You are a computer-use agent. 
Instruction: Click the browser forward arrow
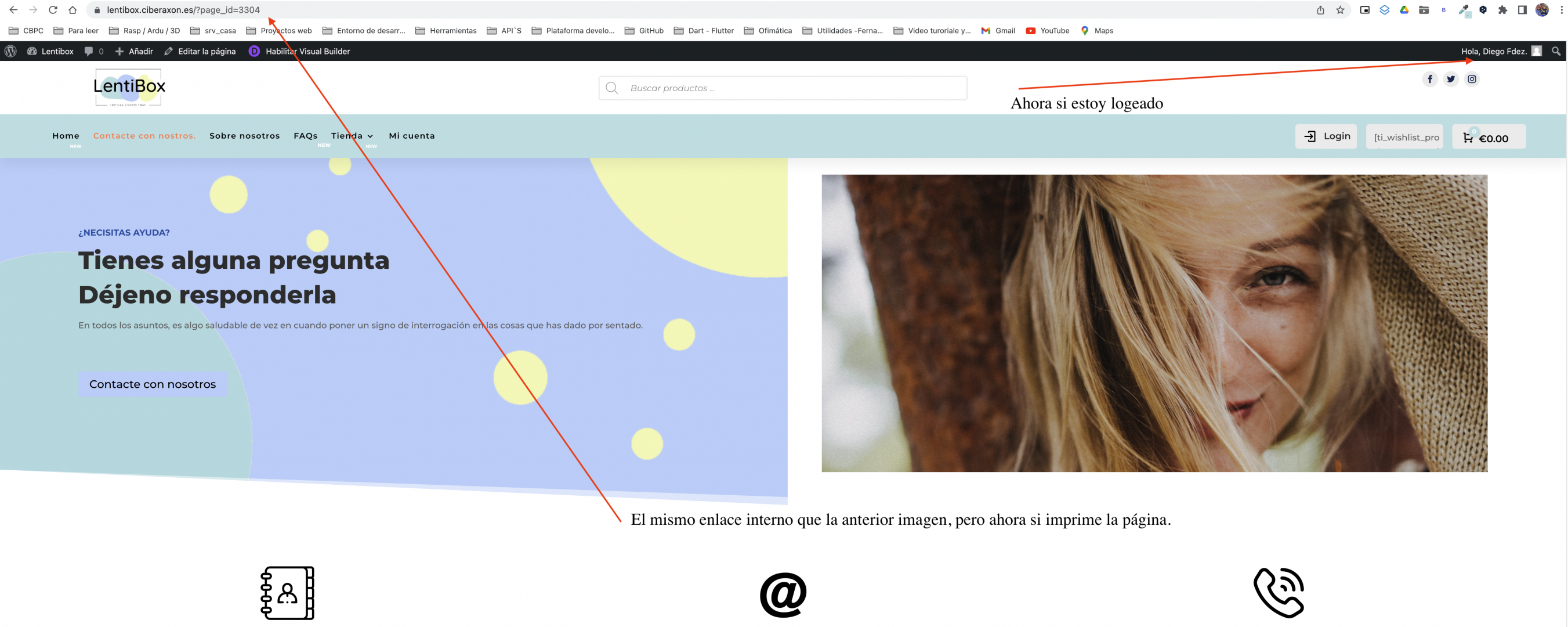pyautogui.click(x=33, y=10)
